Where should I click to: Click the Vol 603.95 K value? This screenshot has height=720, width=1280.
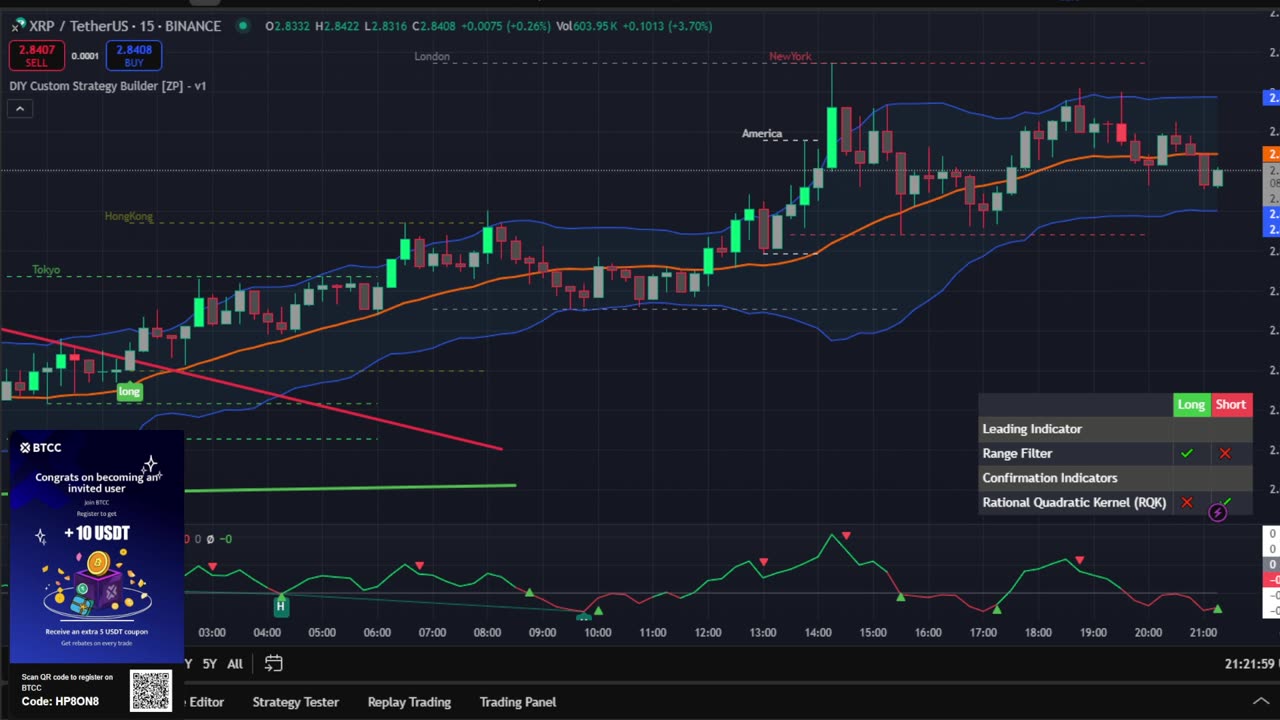tap(595, 26)
